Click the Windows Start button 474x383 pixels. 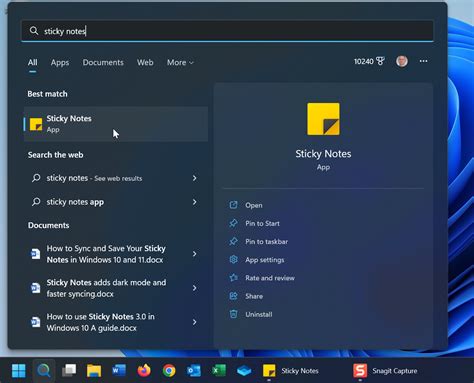(x=19, y=370)
